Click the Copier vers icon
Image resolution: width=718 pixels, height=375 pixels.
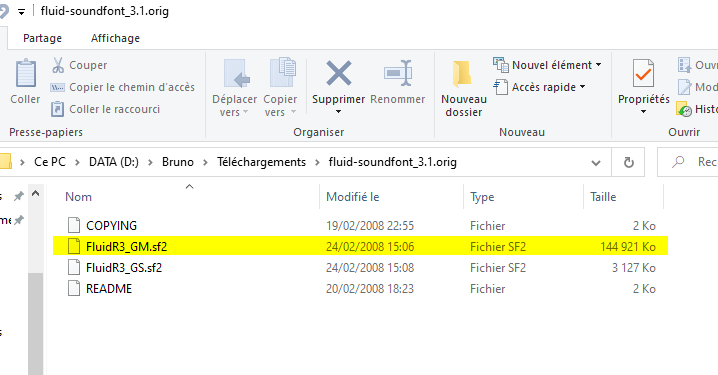click(282, 72)
